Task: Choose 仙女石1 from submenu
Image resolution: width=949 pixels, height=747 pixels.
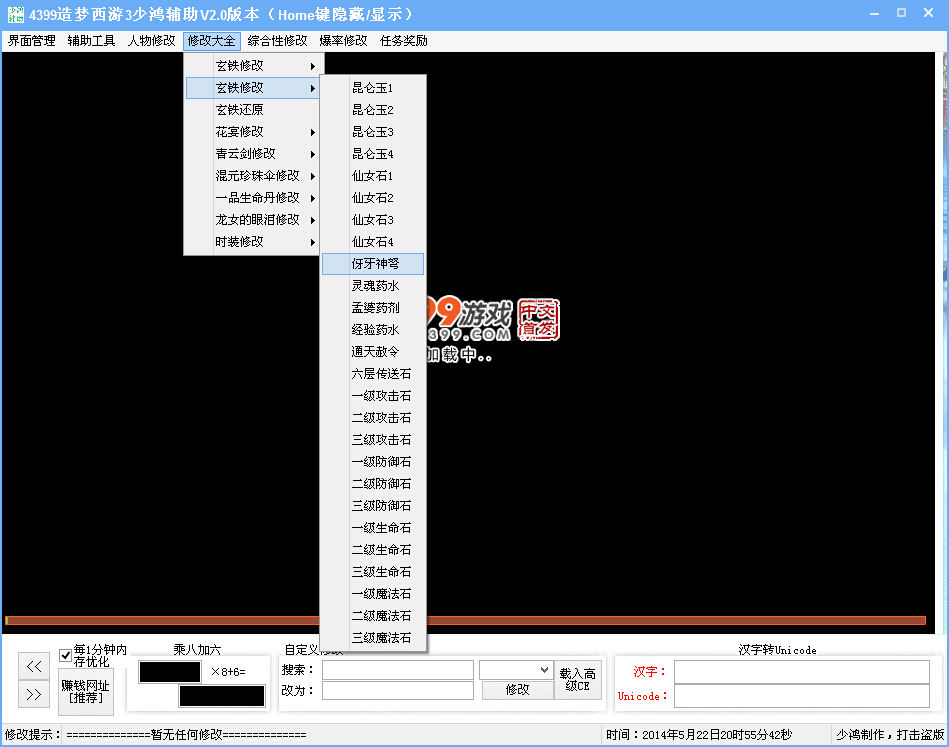Action: click(373, 176)
